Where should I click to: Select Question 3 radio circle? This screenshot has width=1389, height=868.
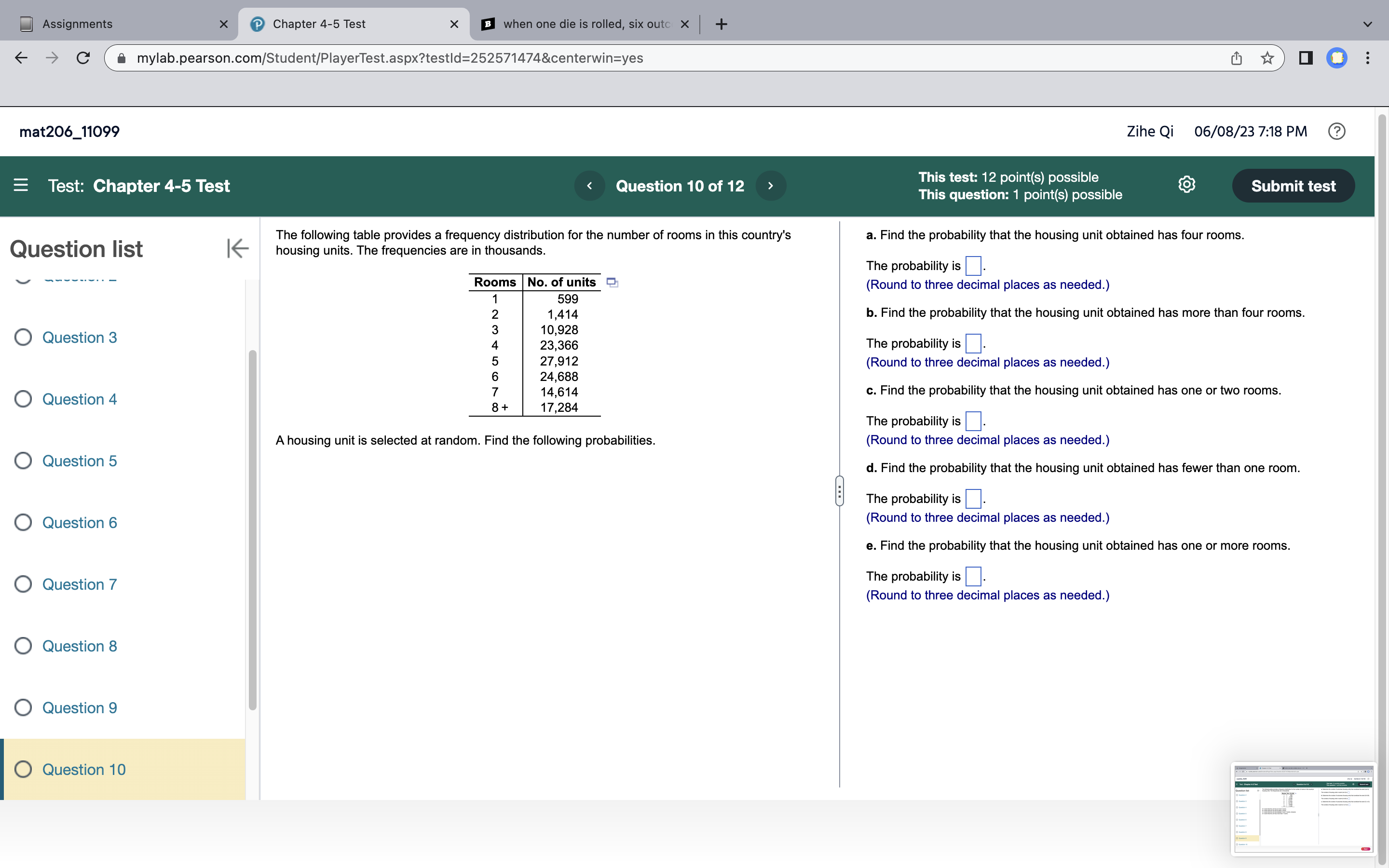(23, 338)
